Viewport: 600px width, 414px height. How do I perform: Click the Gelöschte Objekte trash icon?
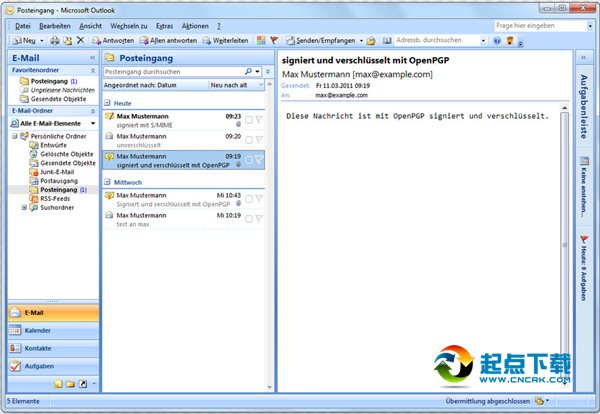(x=34, y=154)
